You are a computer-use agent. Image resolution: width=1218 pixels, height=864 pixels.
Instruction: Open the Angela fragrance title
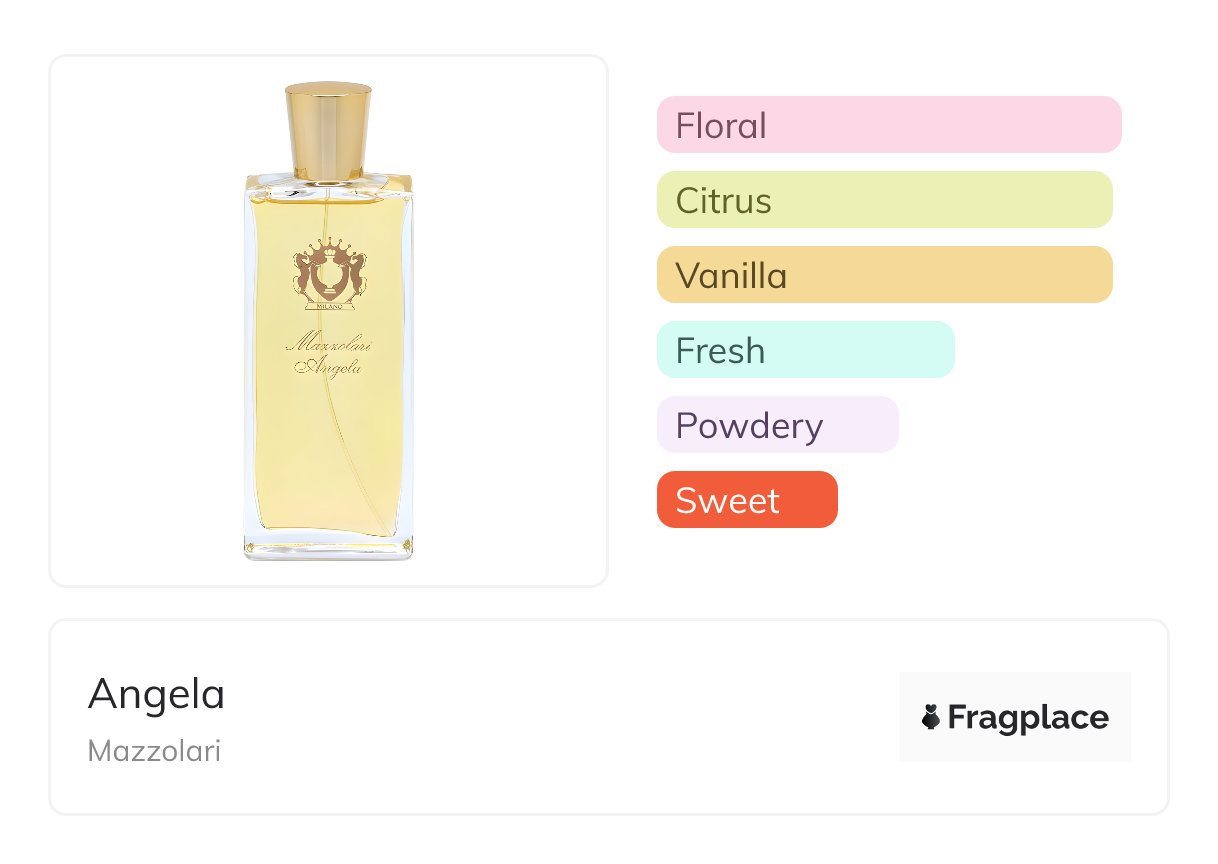pos(157,694)
